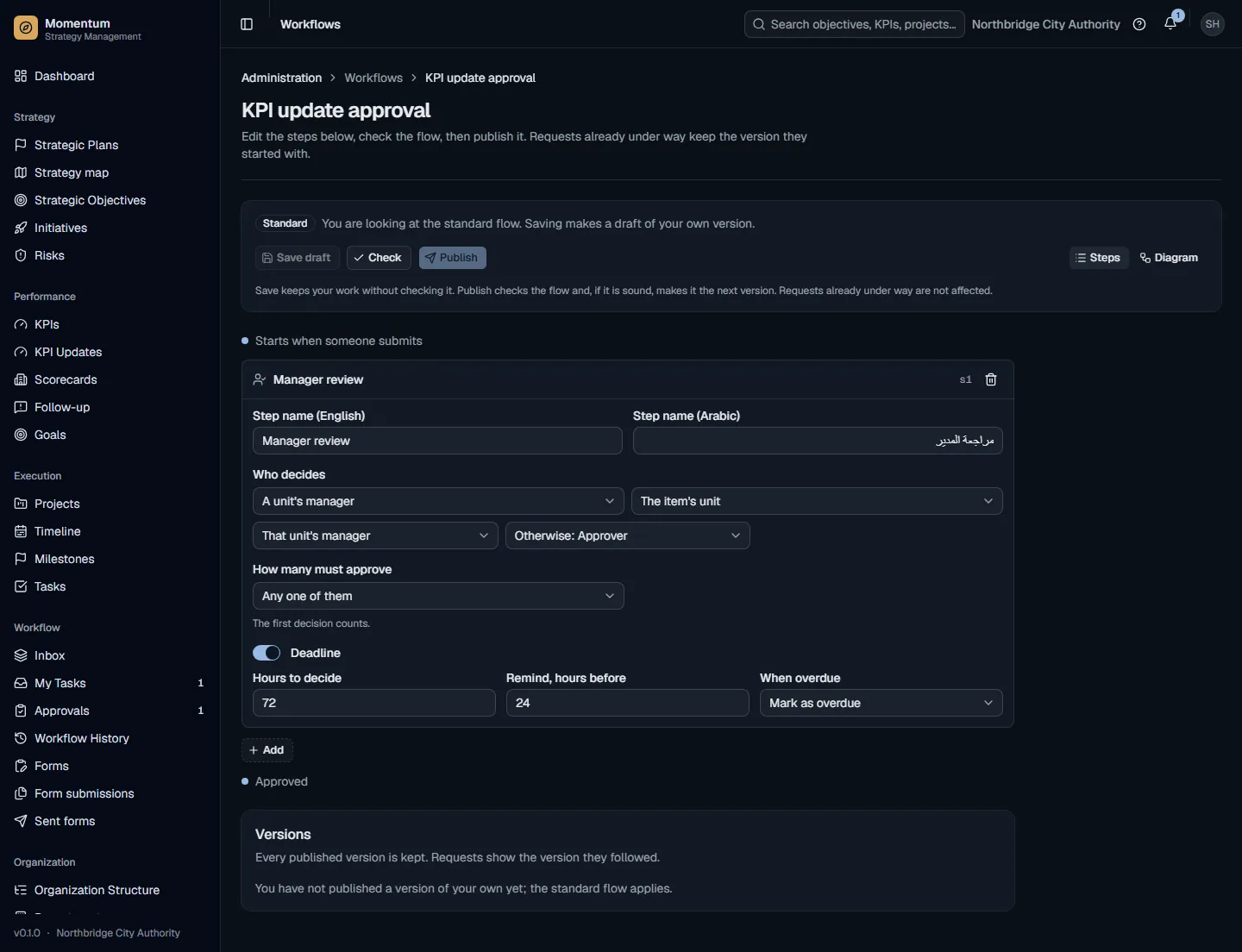This screenshot has width=1242, height=952.
Task: Open the SH user avatar menu
Action: pos(1213,24)
